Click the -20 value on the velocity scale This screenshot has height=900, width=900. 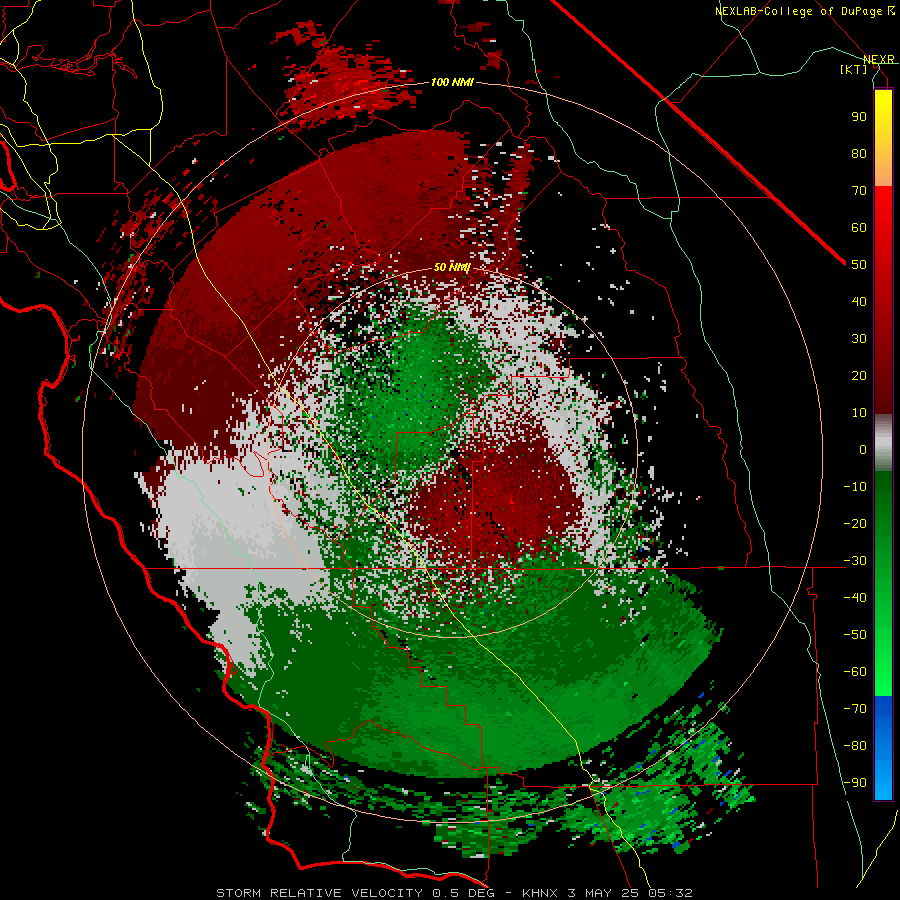[x=855, y=524]
